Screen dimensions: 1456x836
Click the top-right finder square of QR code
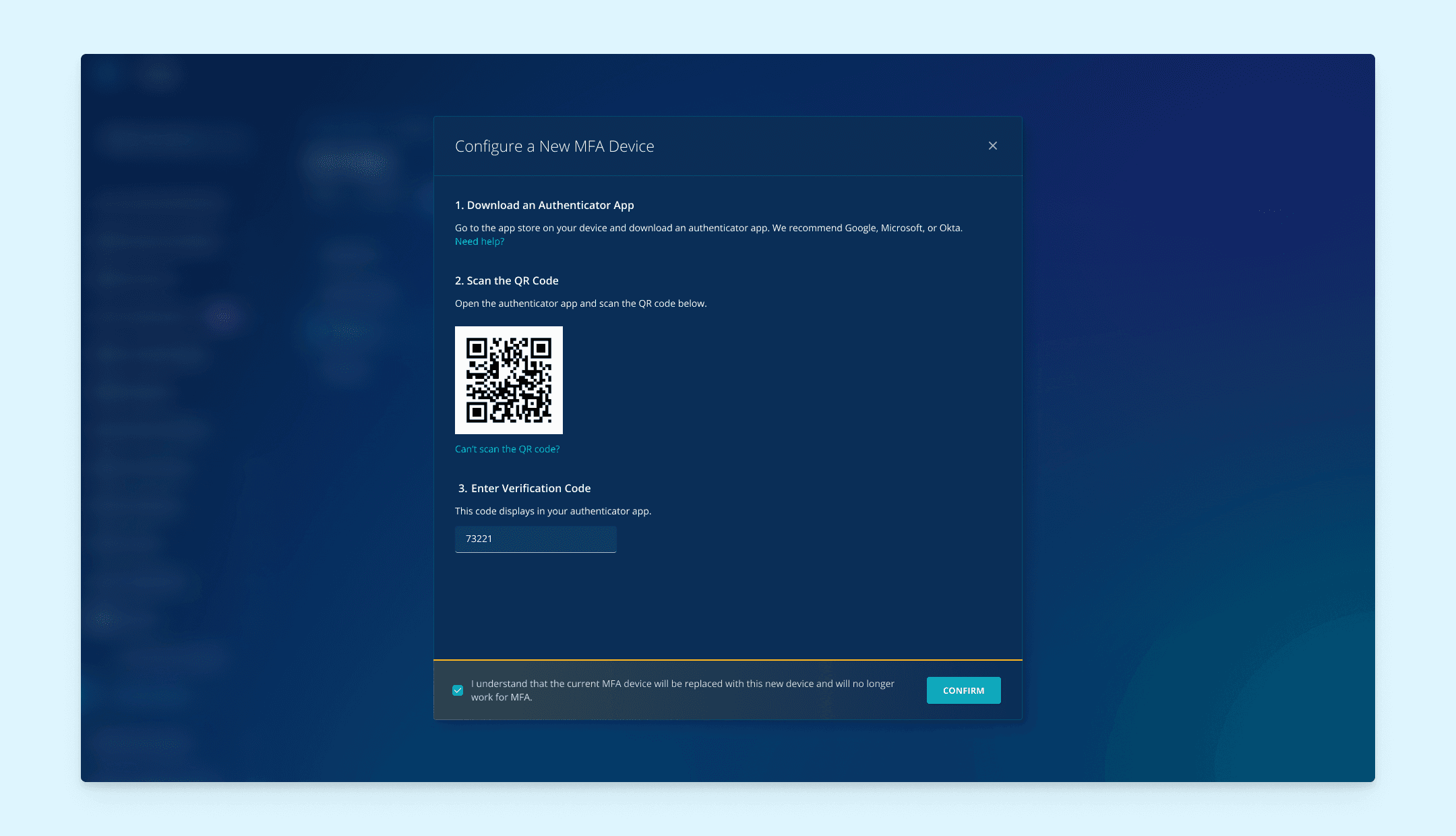coord(541,349)
